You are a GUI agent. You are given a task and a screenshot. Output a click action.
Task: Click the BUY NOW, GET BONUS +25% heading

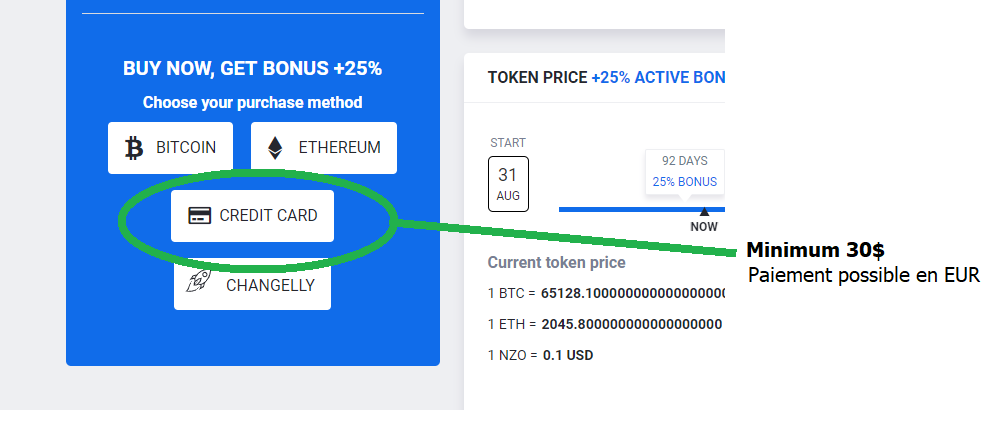click(252, 69)
